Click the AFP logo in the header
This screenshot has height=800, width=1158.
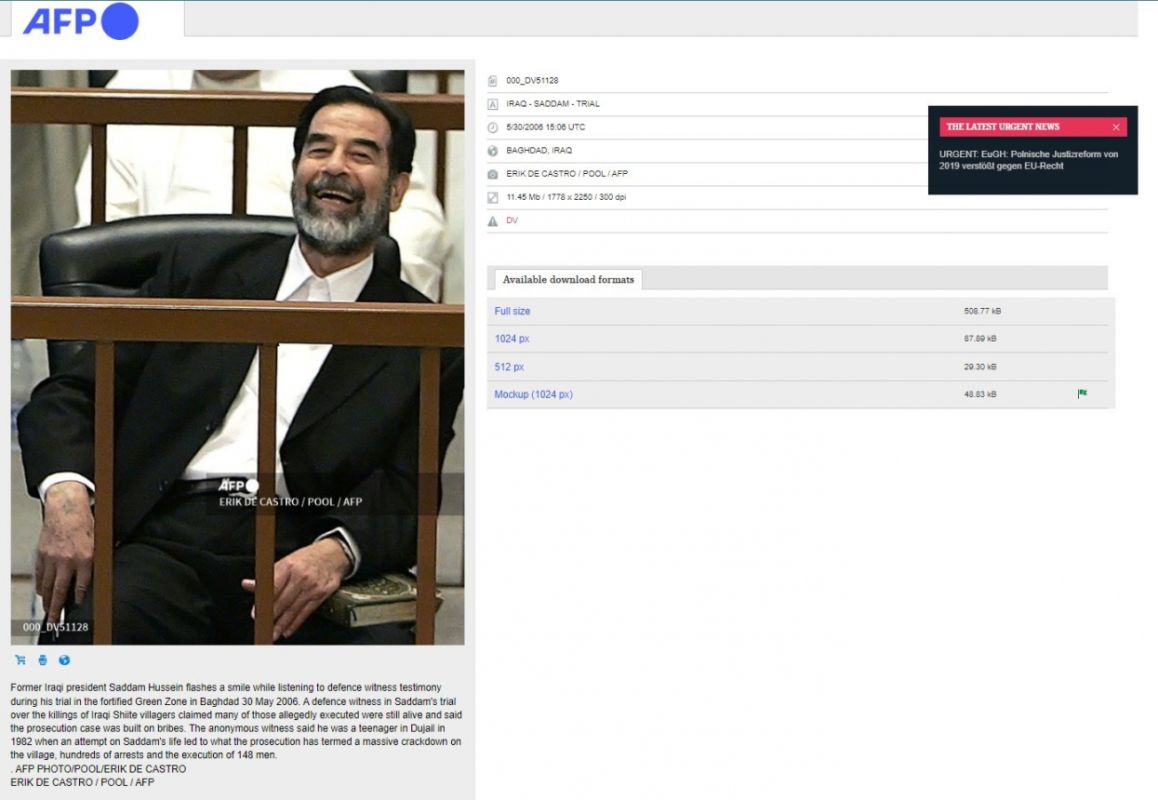[x=80, y=21]
